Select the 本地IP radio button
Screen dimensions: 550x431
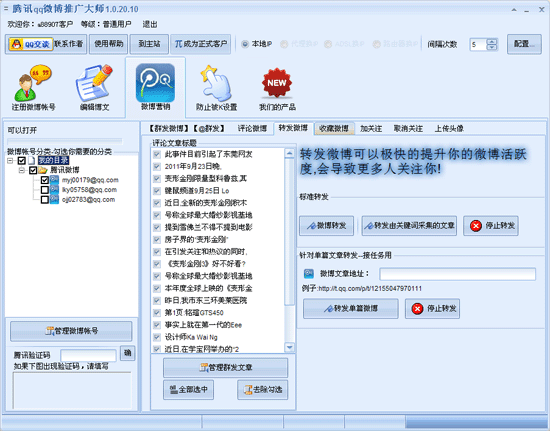pos(245,44)
